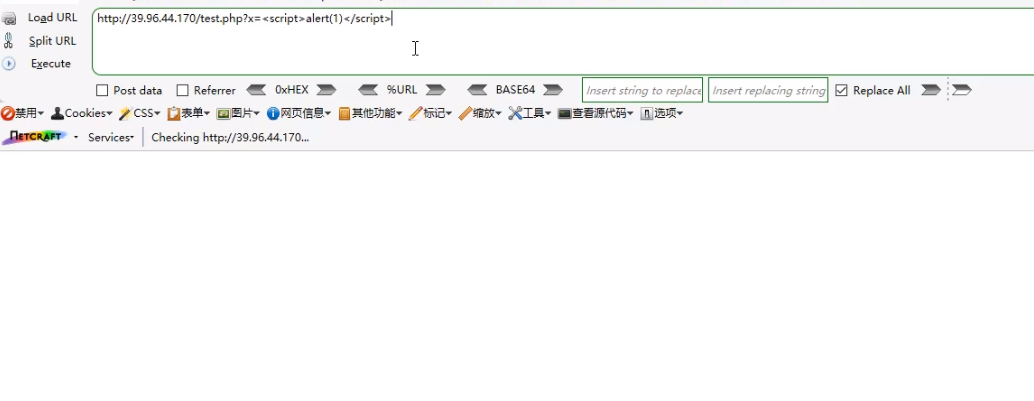This screenshot has width=1034, height=401.
Task: Click the BASE64 label
Action: [515, 90]
